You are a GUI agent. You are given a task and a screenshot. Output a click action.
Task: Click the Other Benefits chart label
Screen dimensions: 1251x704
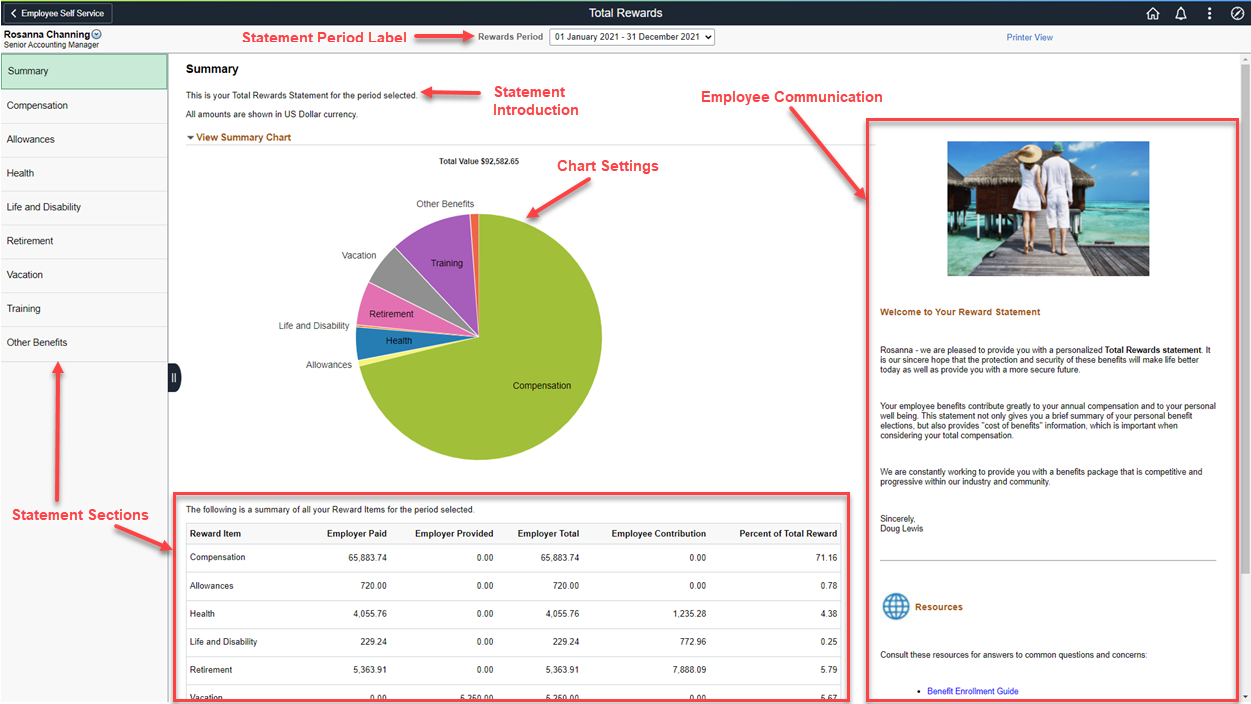445,204
